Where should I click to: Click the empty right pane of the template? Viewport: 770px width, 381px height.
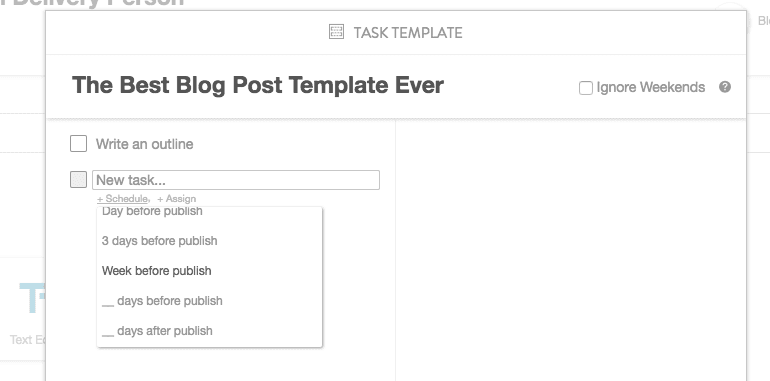[x=571, y=250]
